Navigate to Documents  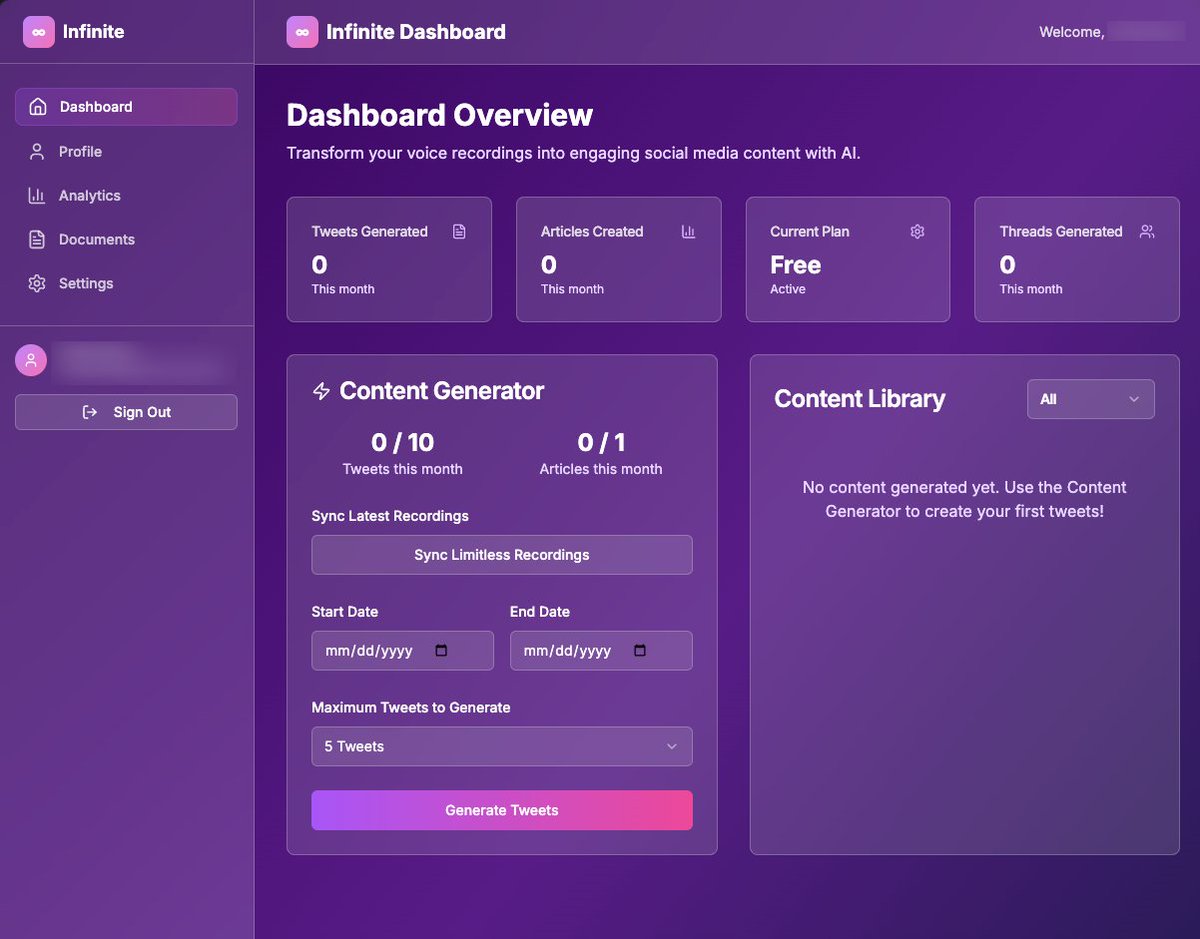[126, 239]
